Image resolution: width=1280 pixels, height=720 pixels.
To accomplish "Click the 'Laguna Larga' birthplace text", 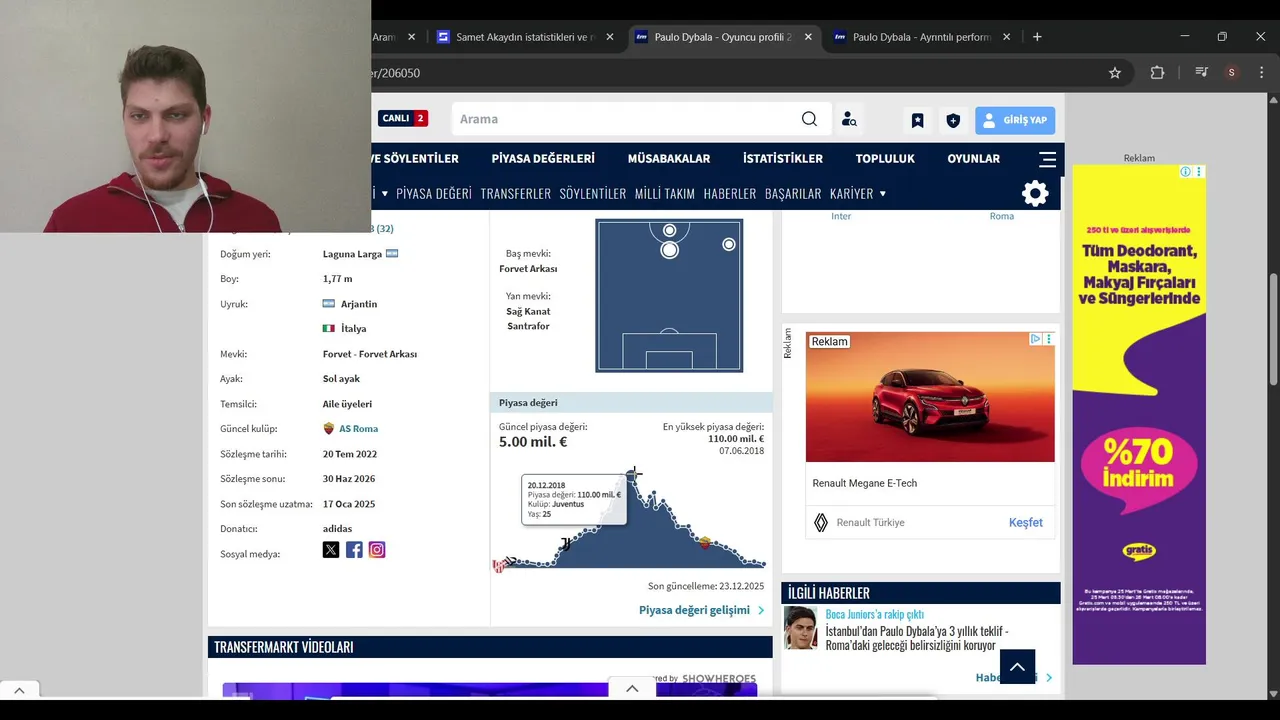I will point(352,254).
